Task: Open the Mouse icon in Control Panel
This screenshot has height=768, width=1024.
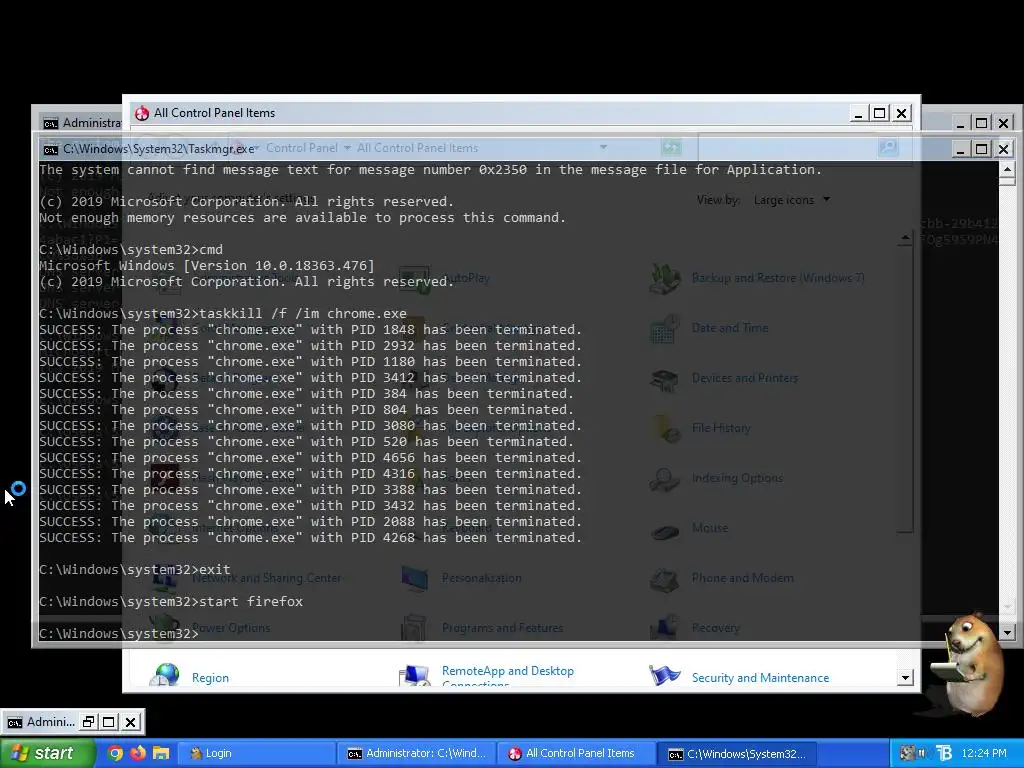Action: tap(665, 530)
